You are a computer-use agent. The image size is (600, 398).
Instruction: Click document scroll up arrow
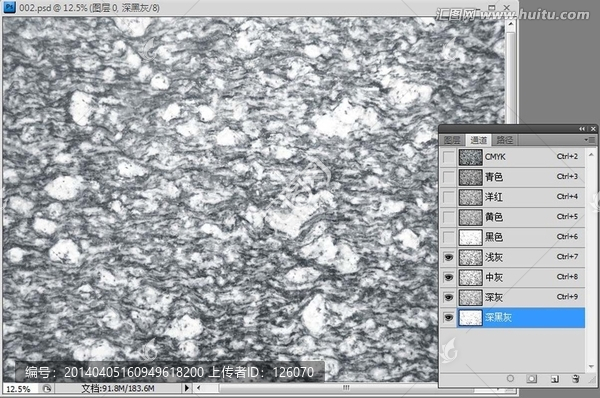point(511,24)
